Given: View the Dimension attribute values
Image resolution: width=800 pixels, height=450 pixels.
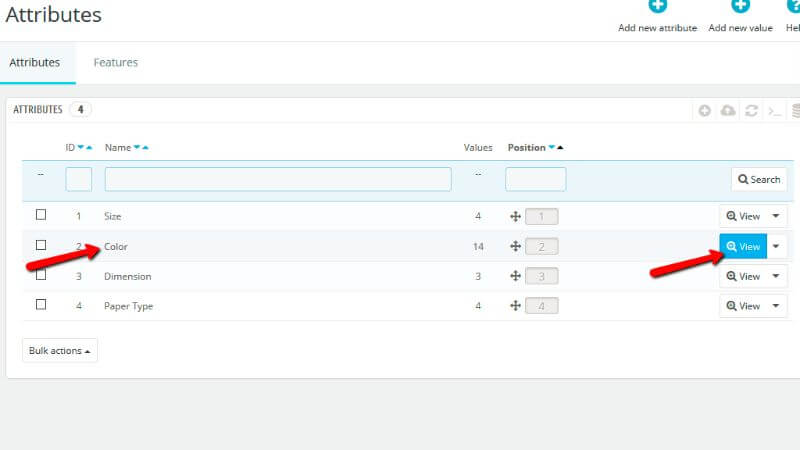Looking at the screenshot, I should tap(743, 276).
